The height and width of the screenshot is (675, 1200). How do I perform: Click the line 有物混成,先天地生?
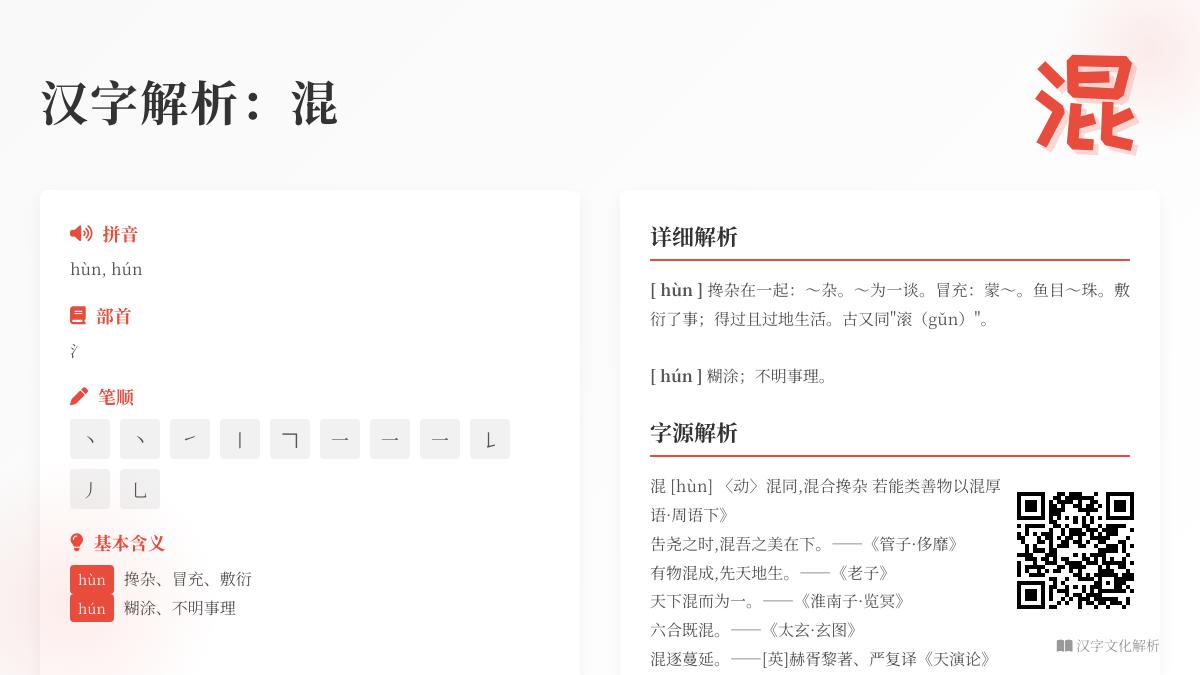point(770,573)
